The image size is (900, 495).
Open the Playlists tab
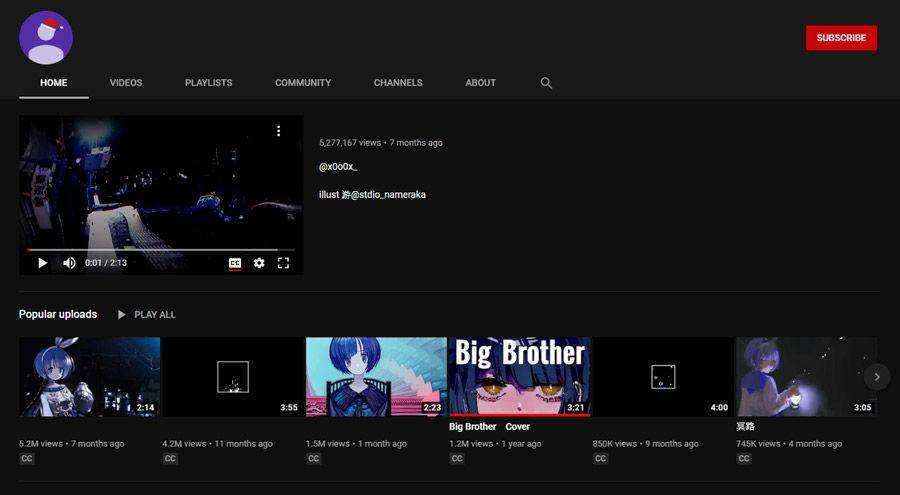point(208,83)
